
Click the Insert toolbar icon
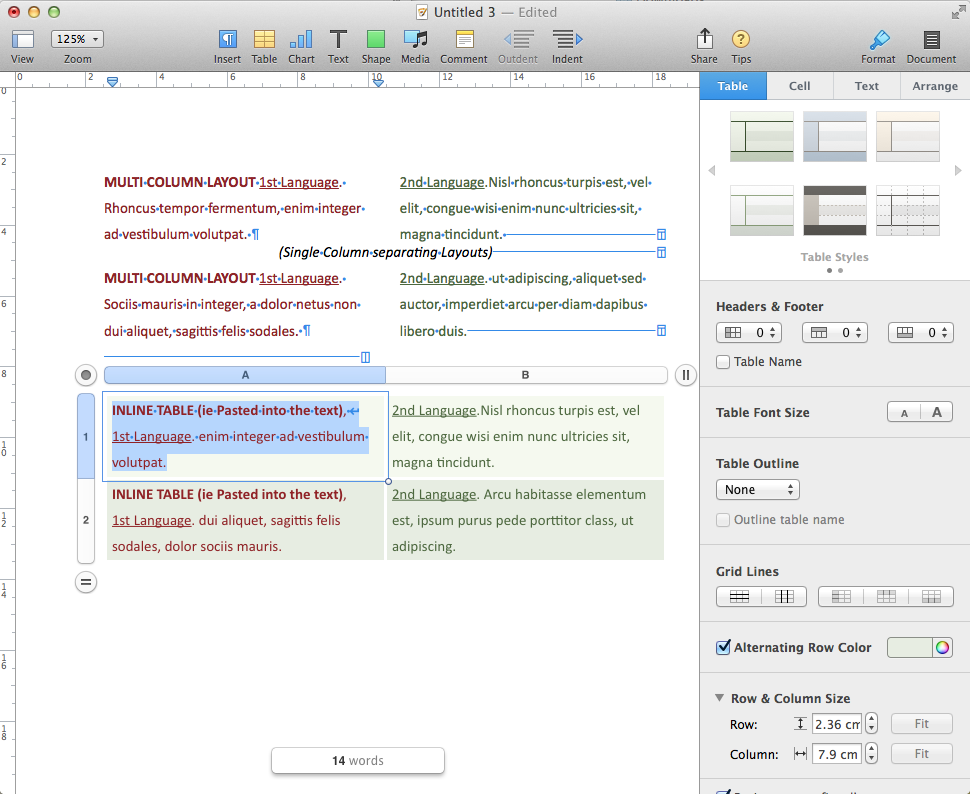click(x=227, y=40)
